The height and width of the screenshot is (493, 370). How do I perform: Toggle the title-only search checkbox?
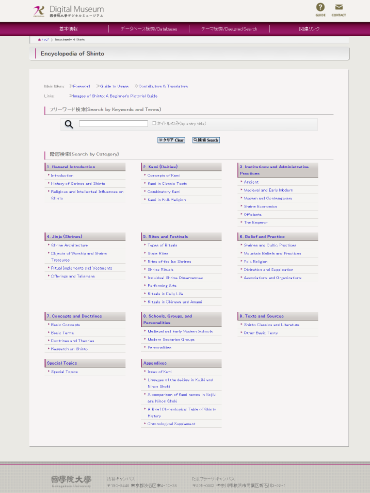tap(154, 123)
